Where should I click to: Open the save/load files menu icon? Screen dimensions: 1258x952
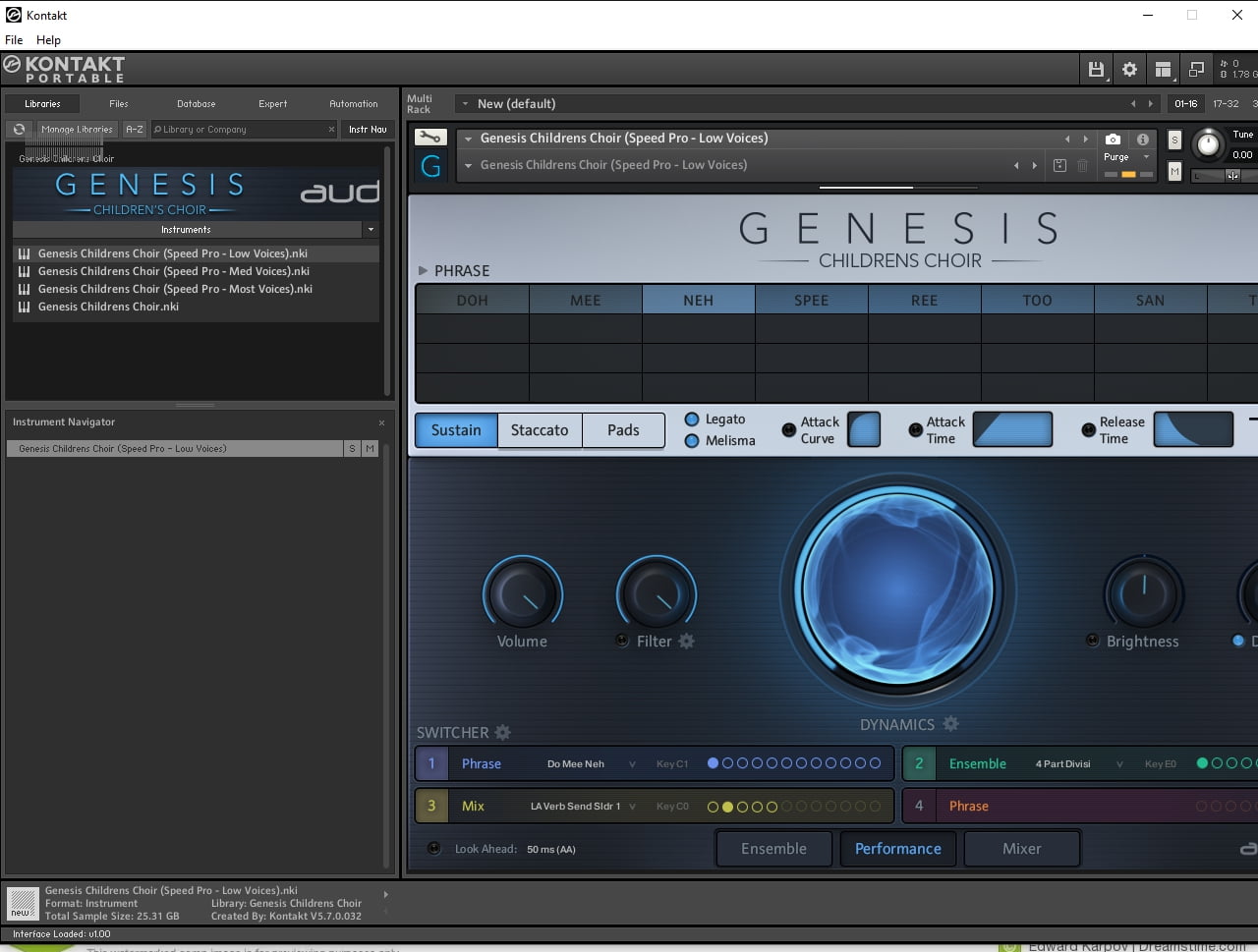pyautogui.click(x=1096, y=69)
